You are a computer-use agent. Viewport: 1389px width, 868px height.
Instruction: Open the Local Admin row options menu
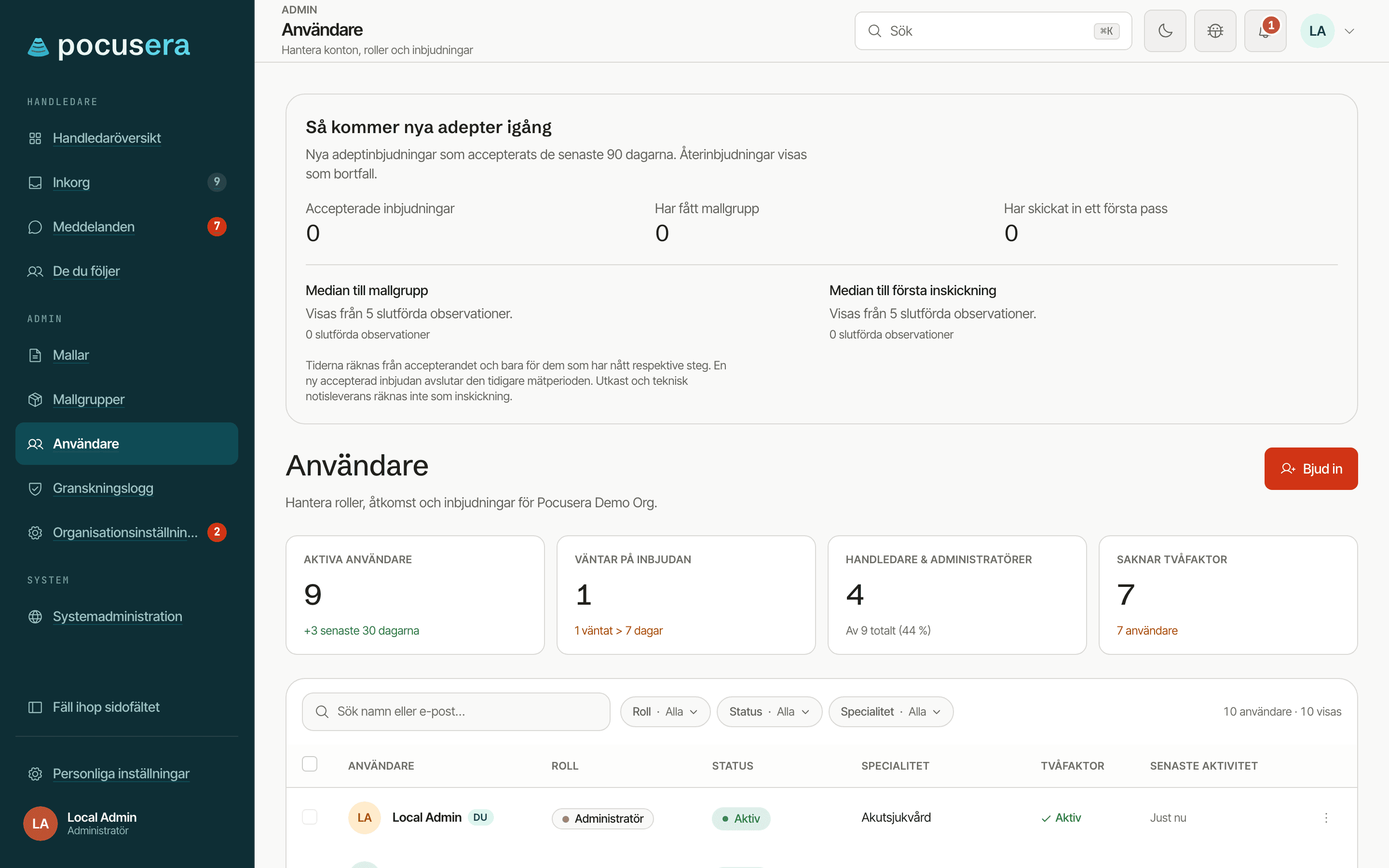point(1326,817)
